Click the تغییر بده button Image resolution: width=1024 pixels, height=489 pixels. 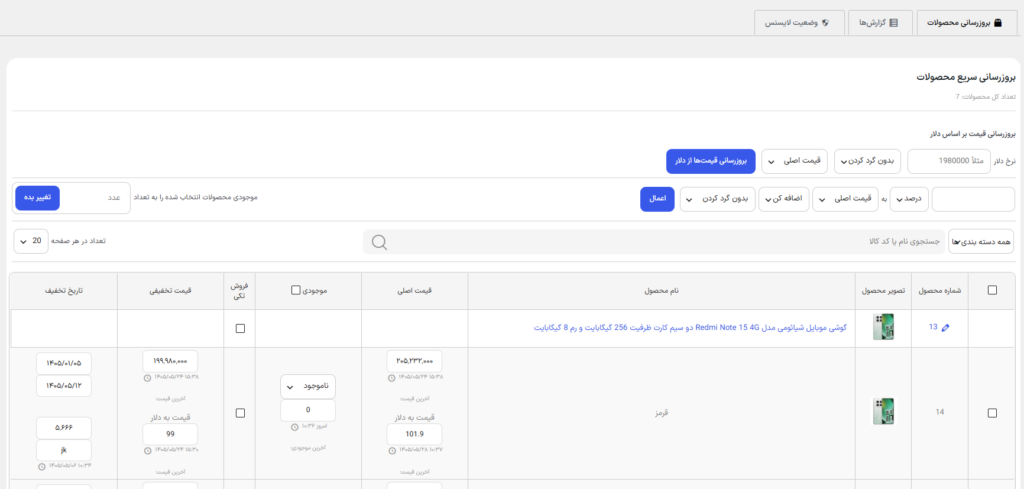37,198
